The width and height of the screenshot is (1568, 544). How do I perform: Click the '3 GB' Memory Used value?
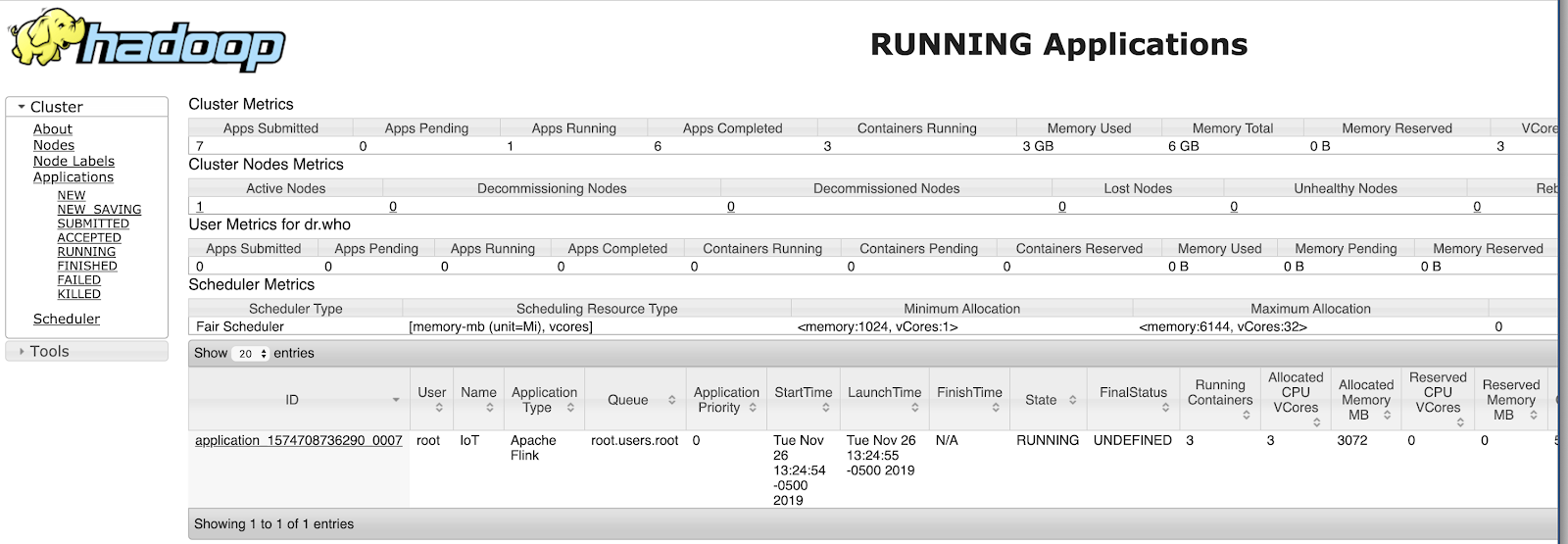click(1038, 146)
